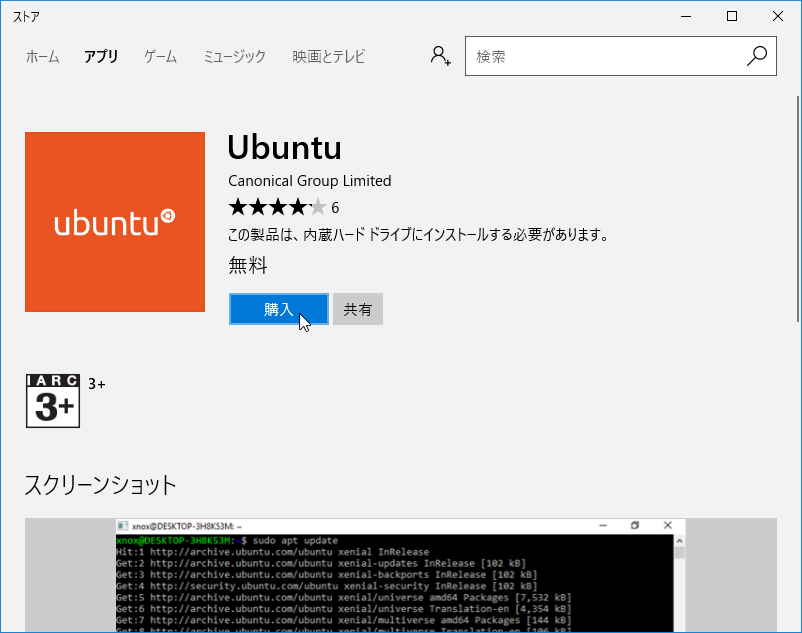This screenshot has height=633, width=802.
Task: Click the Ubuntu app title text
Action: click(x=284, y=148)
